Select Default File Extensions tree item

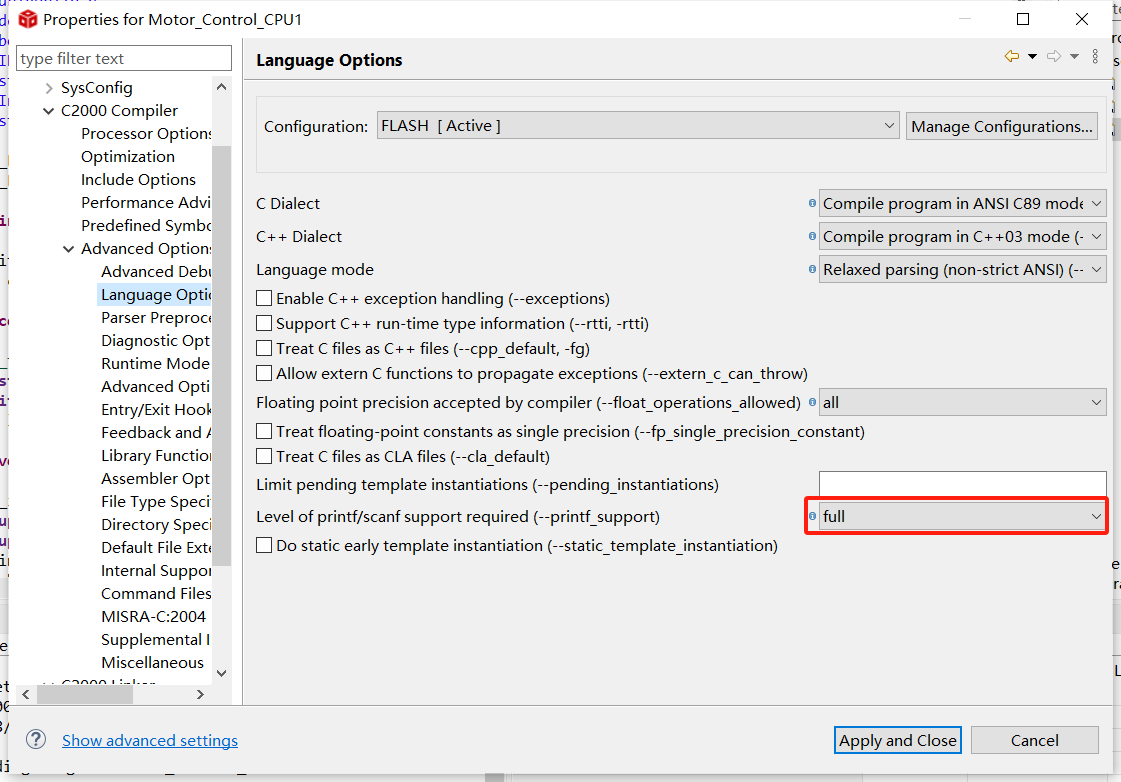coord(156,548)
